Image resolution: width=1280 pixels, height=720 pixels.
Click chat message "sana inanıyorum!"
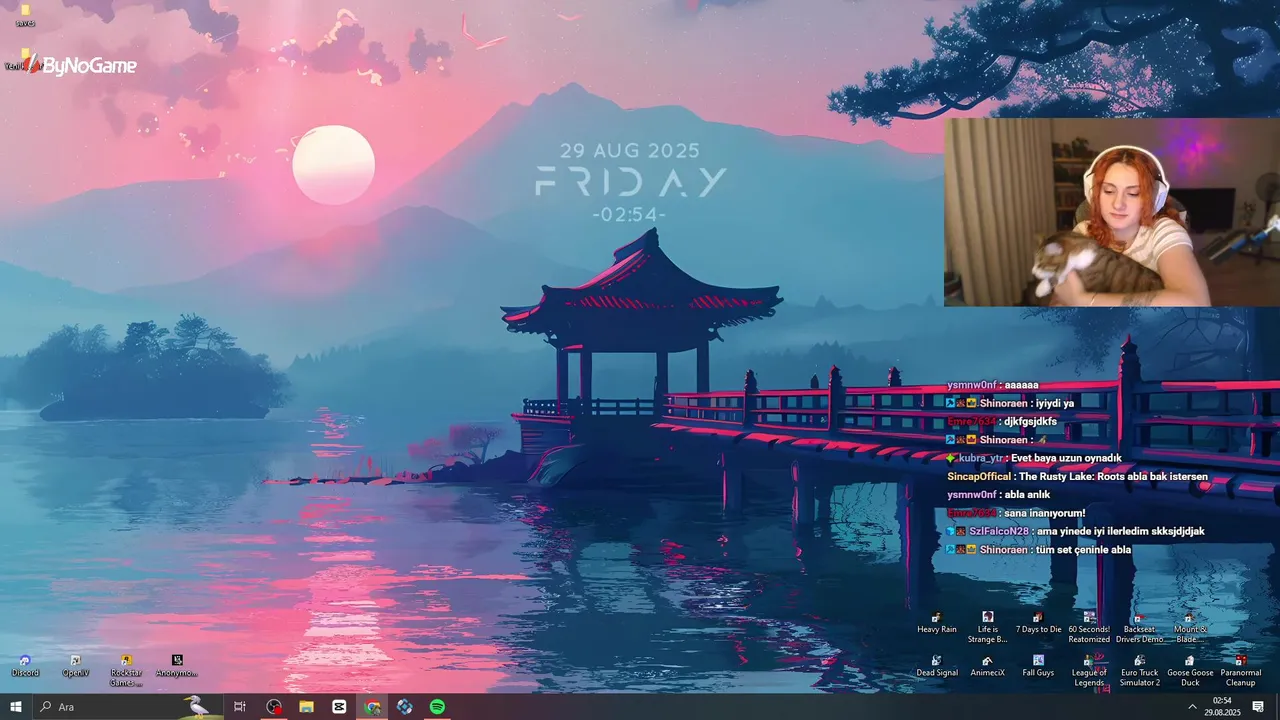point(1045,513)
